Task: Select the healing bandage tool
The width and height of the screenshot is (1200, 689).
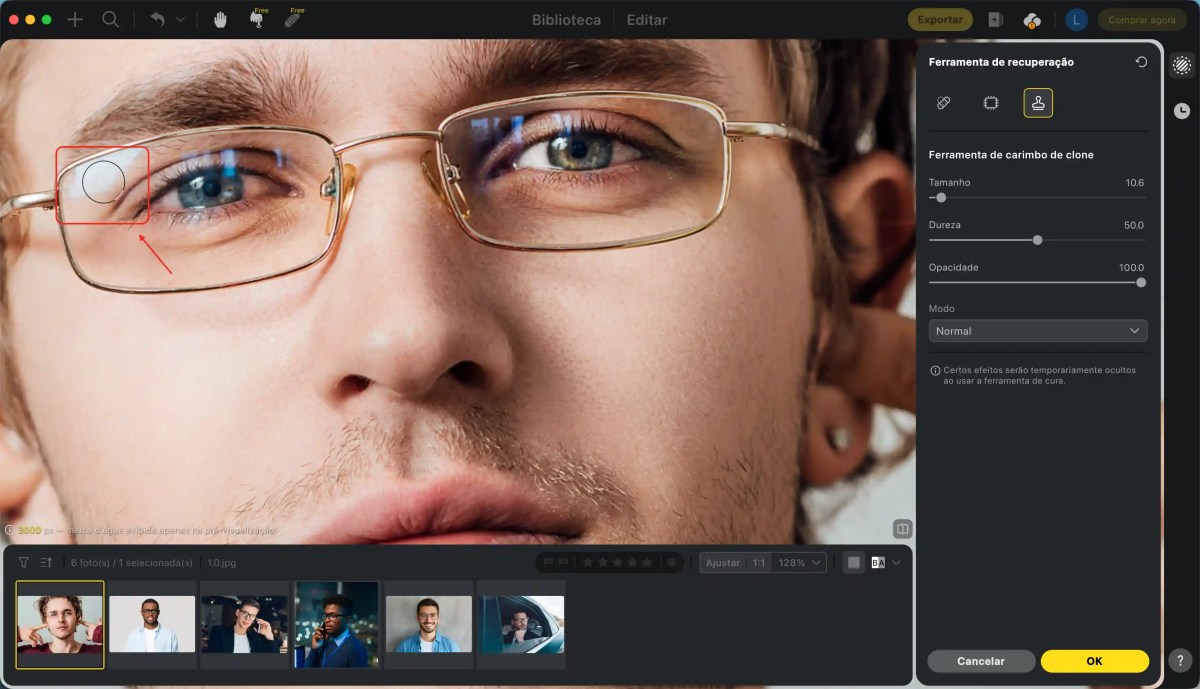Action: (x=943, y=103)
